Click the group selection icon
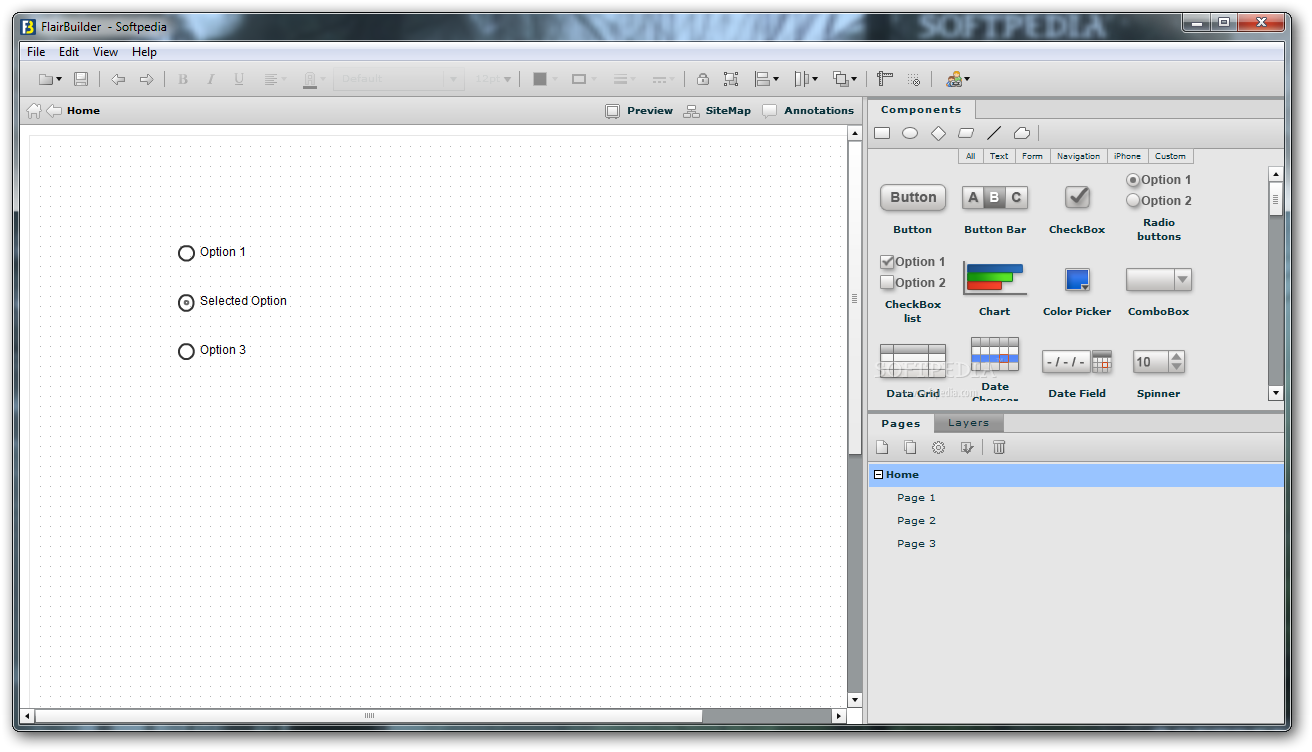 [731, 79]
